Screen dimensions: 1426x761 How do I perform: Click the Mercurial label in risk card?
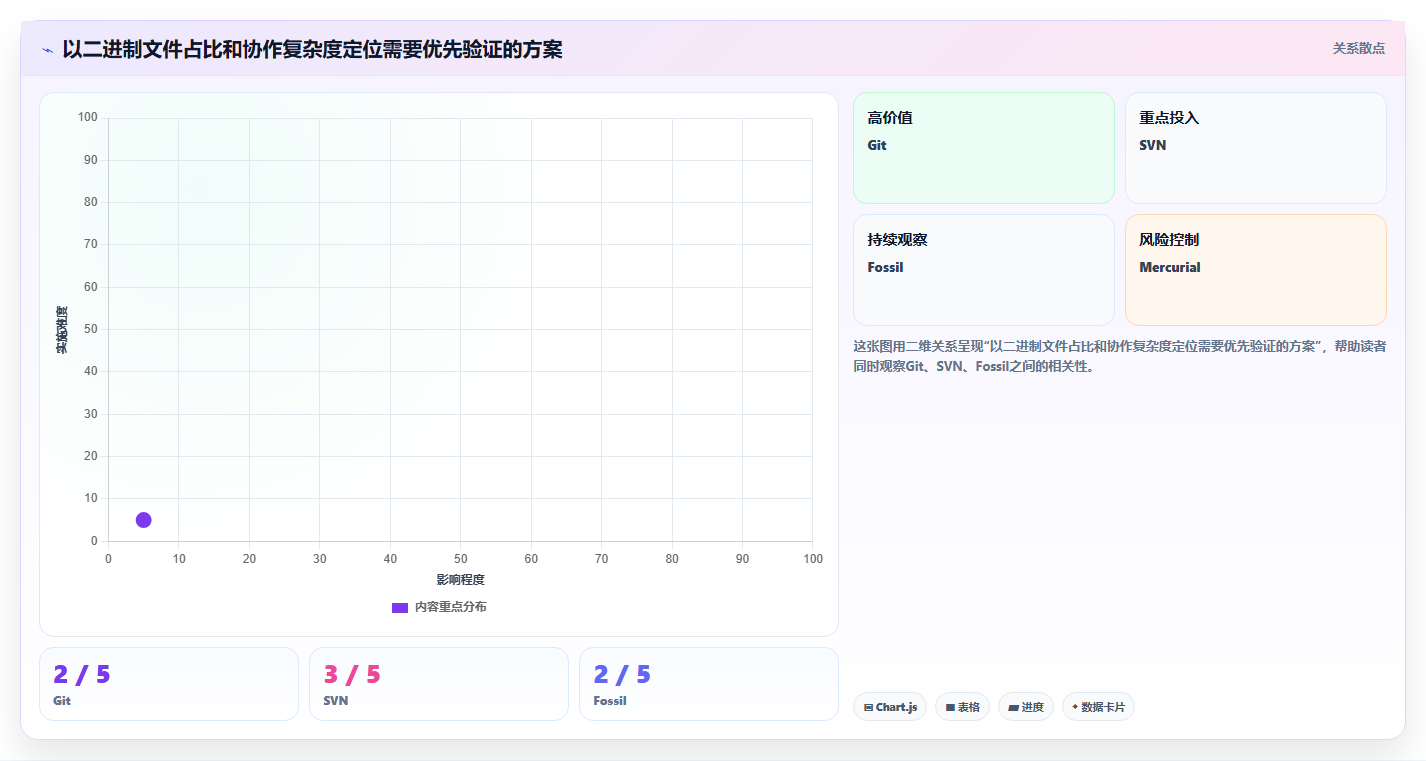[1170, 267]
